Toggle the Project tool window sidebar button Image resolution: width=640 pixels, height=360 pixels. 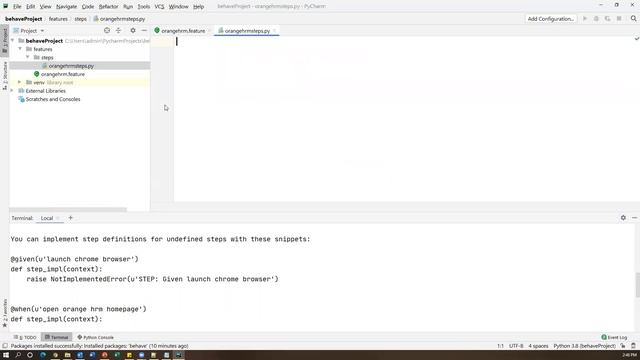(5, 40)
